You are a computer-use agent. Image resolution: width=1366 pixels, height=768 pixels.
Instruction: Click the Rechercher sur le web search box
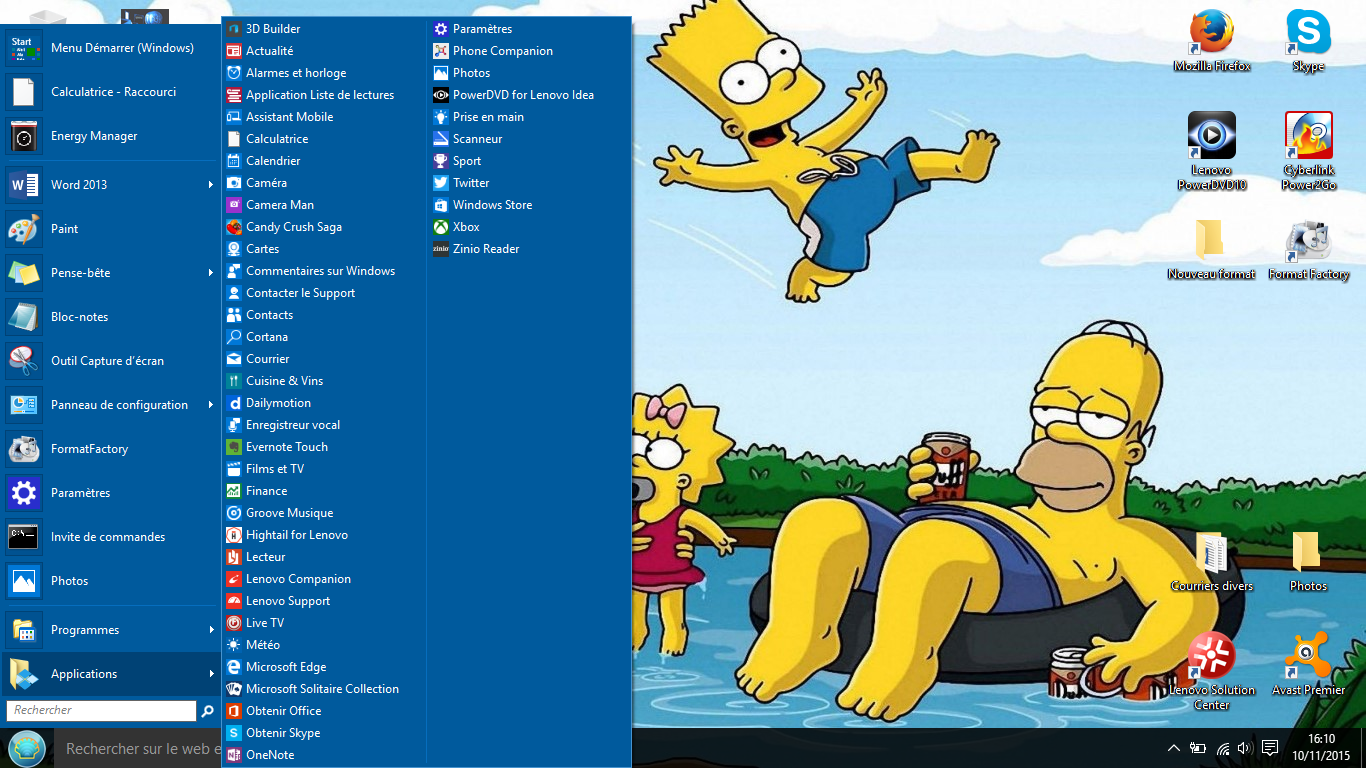(x=138, y=748)
